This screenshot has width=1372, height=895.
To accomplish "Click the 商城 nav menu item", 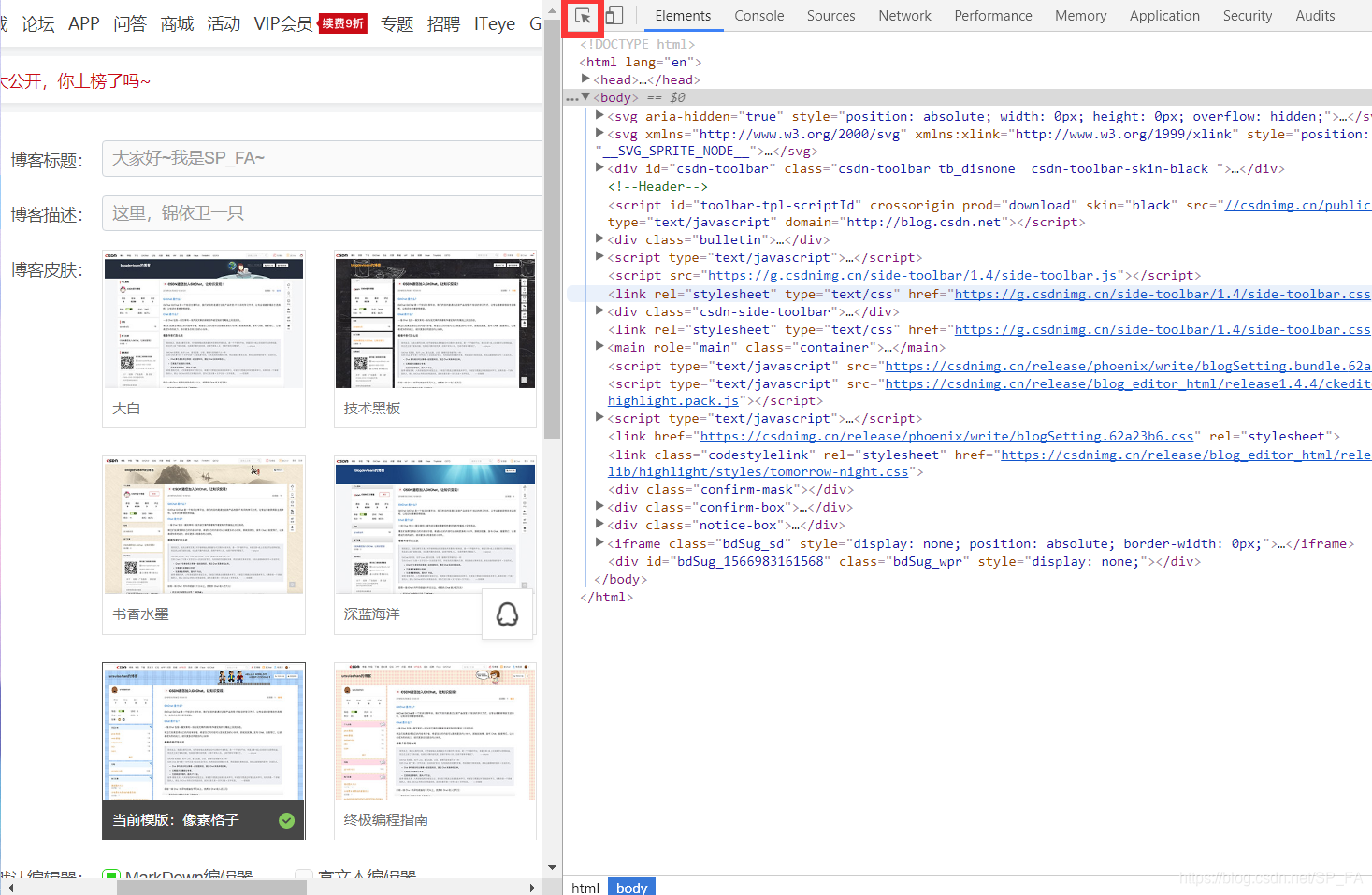I will tap(177, 23).
